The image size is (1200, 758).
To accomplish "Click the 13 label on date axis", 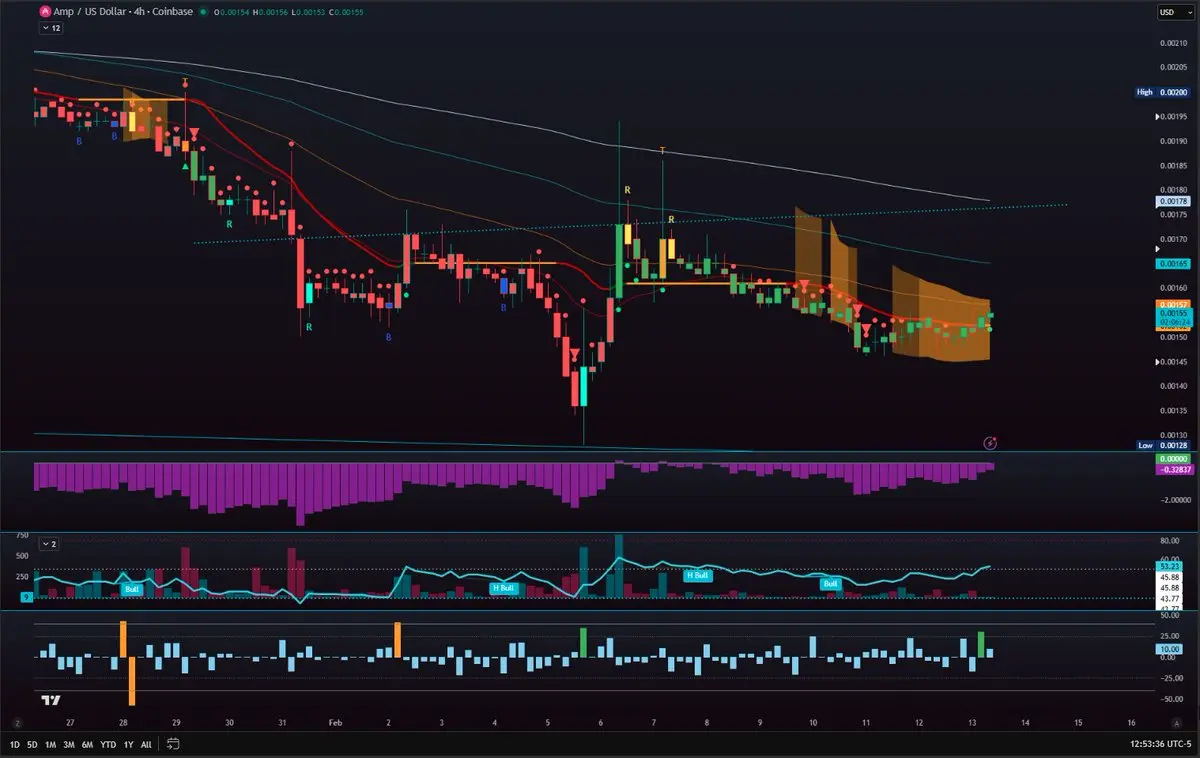I will pyautogui.click(x=972, y=722).
